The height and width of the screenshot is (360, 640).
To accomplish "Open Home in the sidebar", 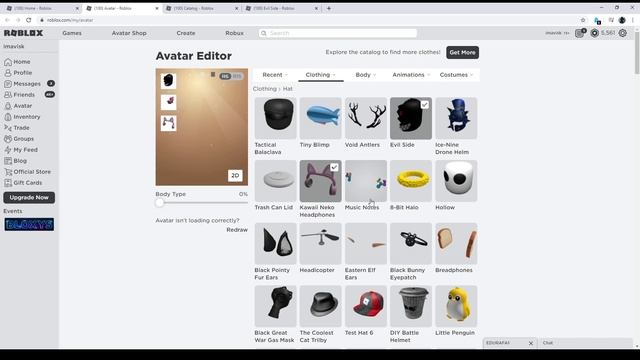I will (17, 62).
